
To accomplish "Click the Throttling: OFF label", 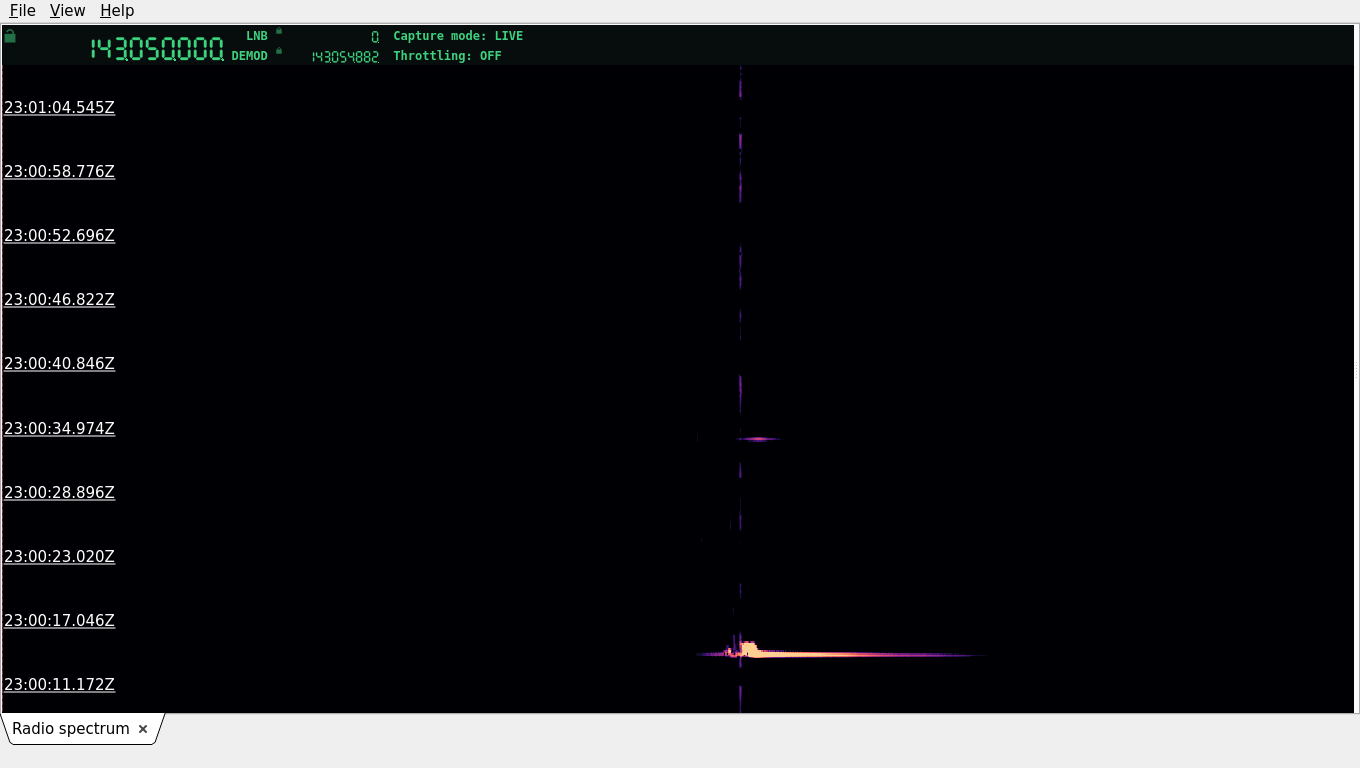I will 447,56.
